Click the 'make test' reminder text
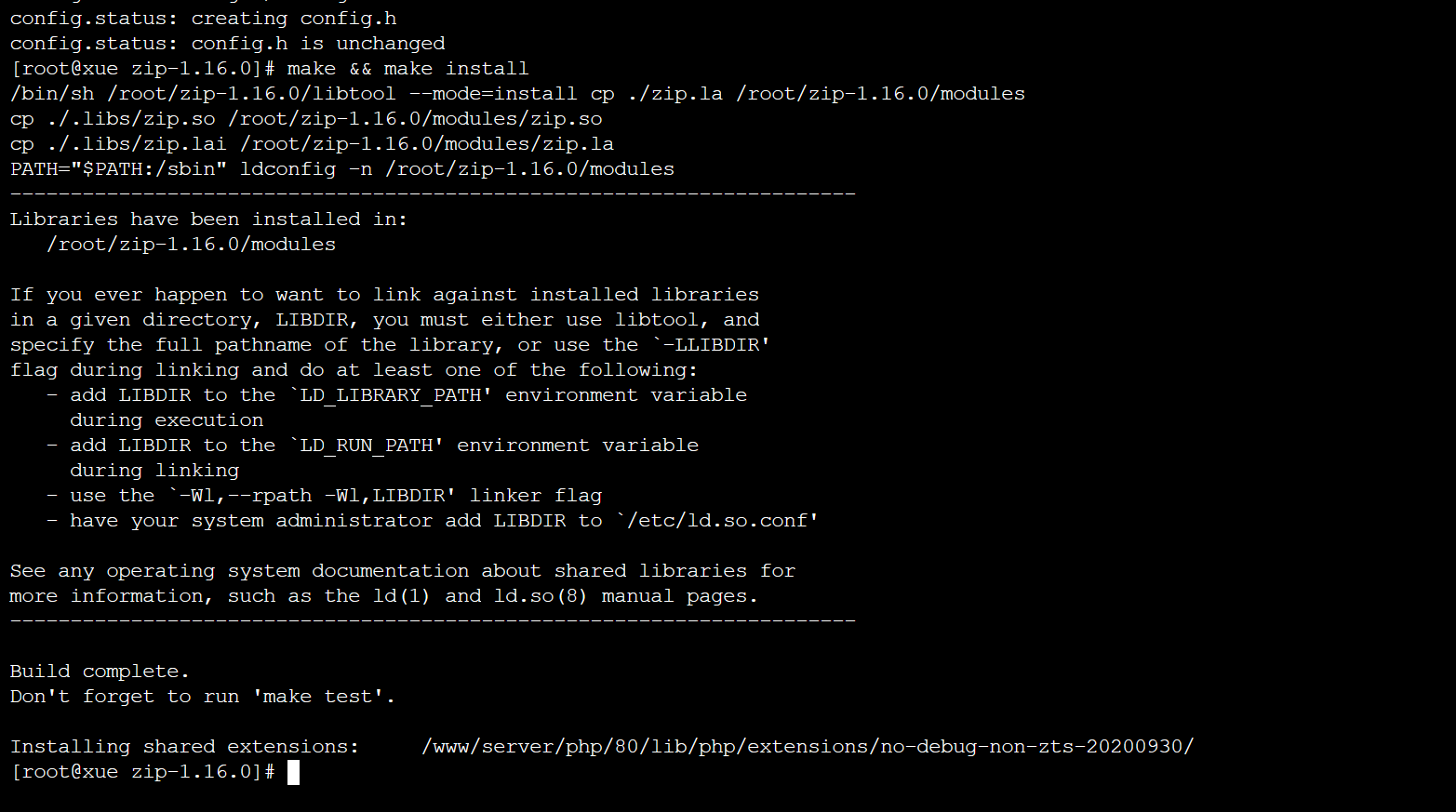The image size is (1456, 812). click(323, 697)
